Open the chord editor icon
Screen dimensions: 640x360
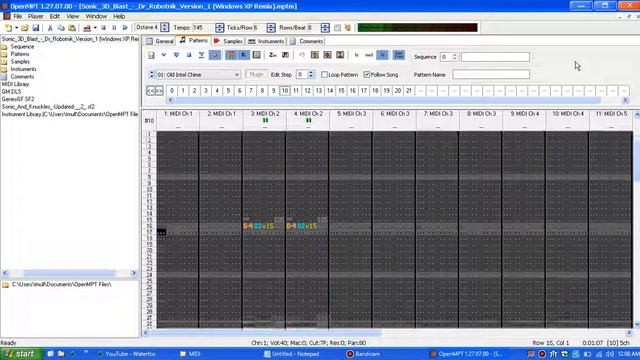[x=285, y=55]
